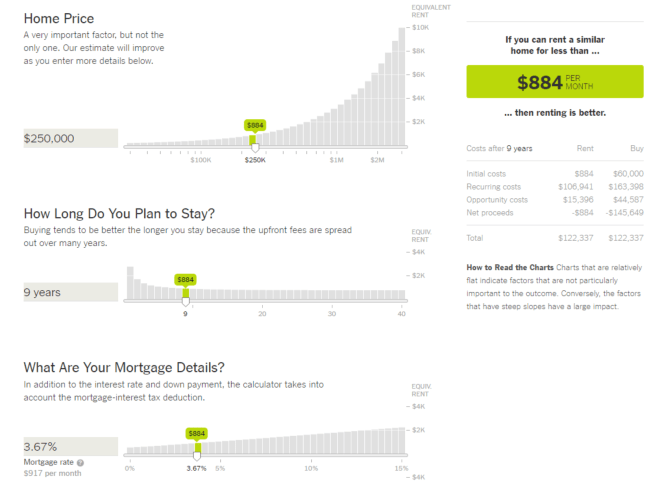The height and width of the screenshot is (483, 662).
Task: Edit the 9 years stay field
Action: 70,292
